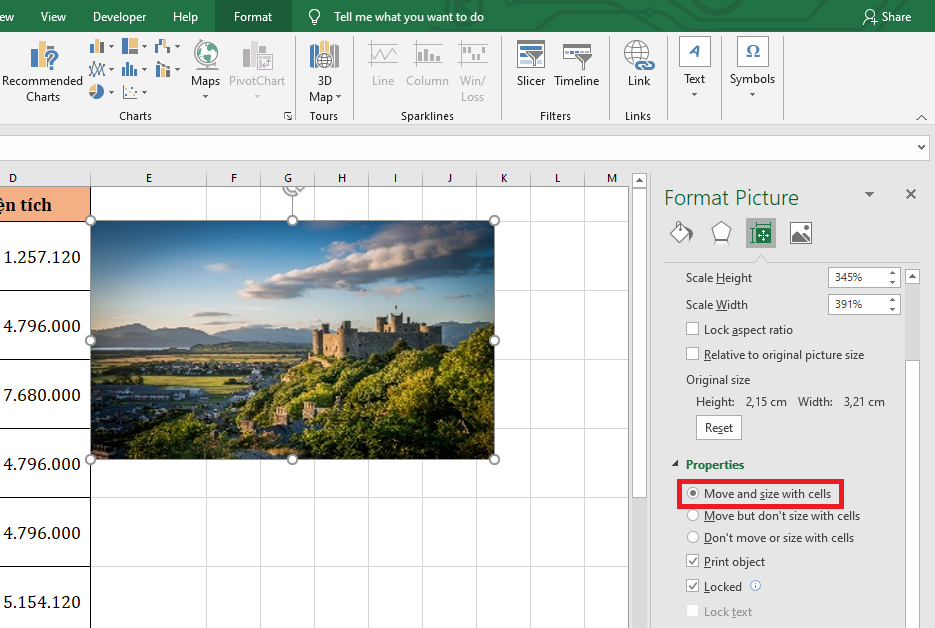Screen dimensions: 935x628
Task: Enable Lock aspect ratio checkbox
Action: pos(693,329)
